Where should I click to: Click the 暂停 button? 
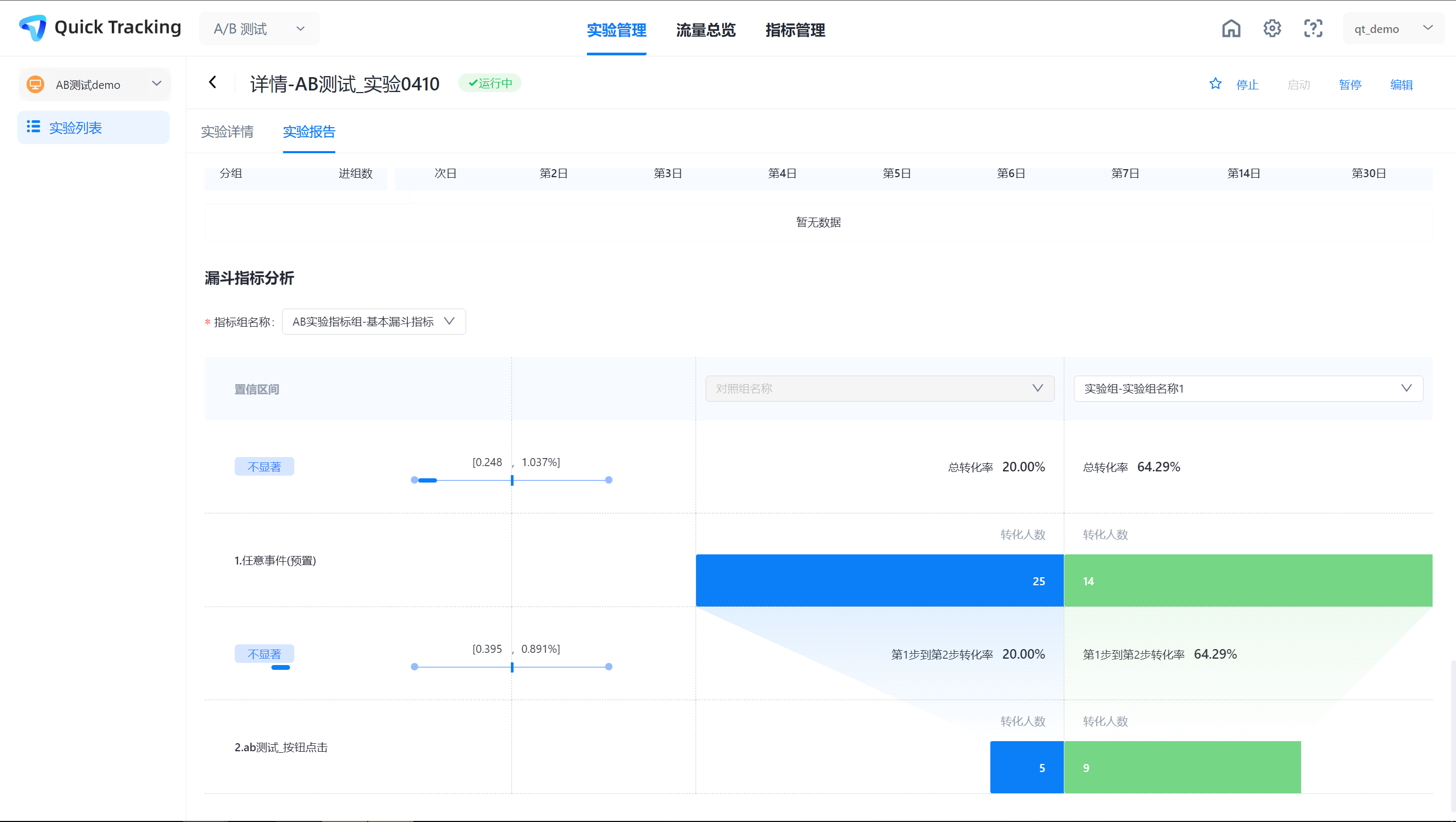pyautogui.click(x=1350, y=85)
